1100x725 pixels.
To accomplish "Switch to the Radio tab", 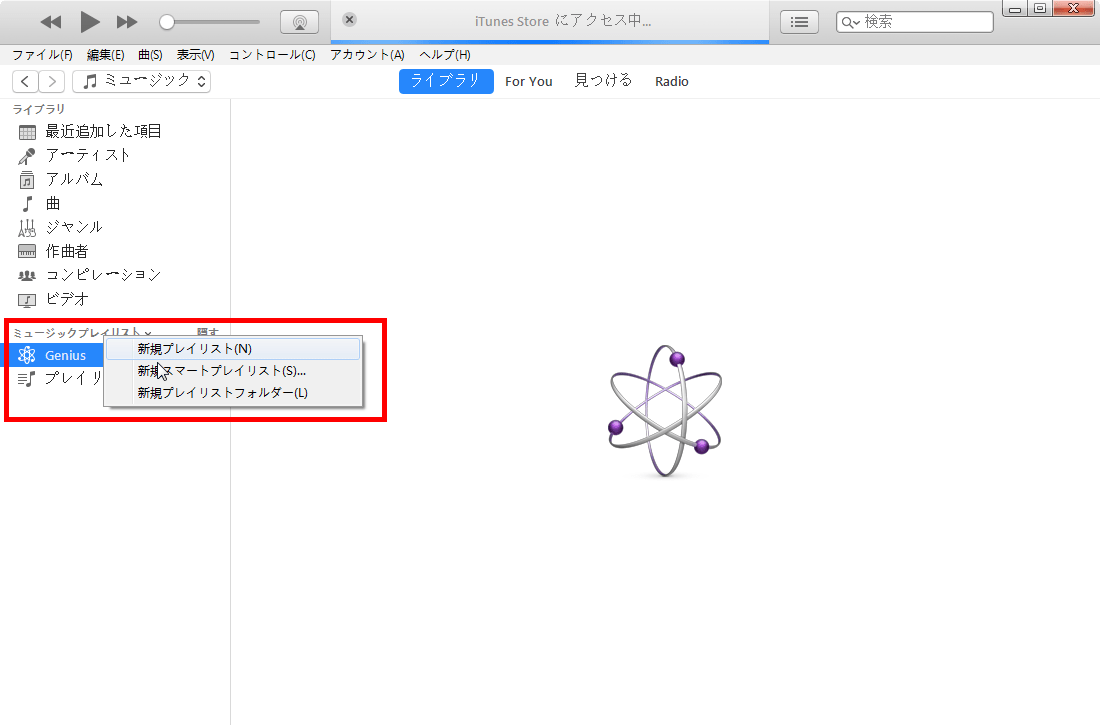I will [672, 81].
